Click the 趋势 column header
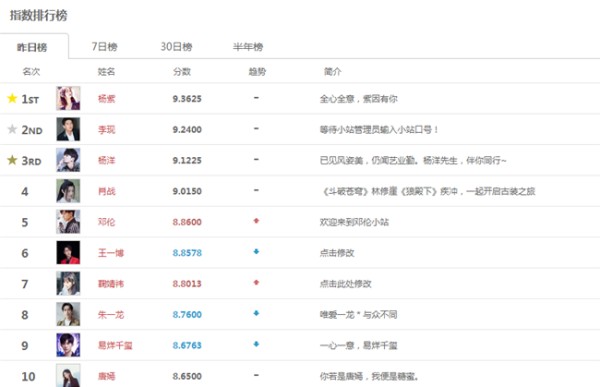Image resolution: width=600 pixels, height=387 pixels. coord(257,72)
